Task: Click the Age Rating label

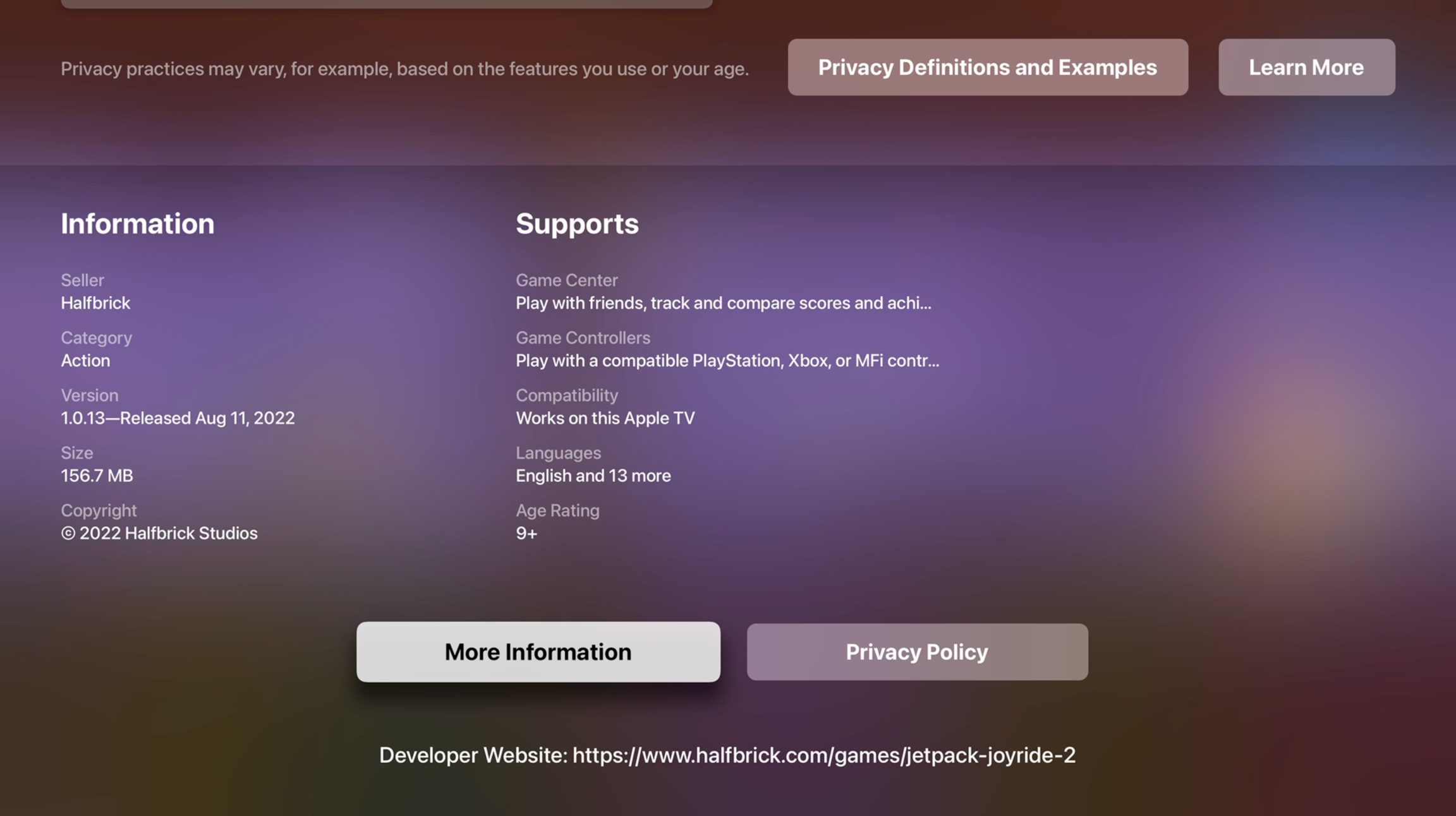Action: click(557, 510)
